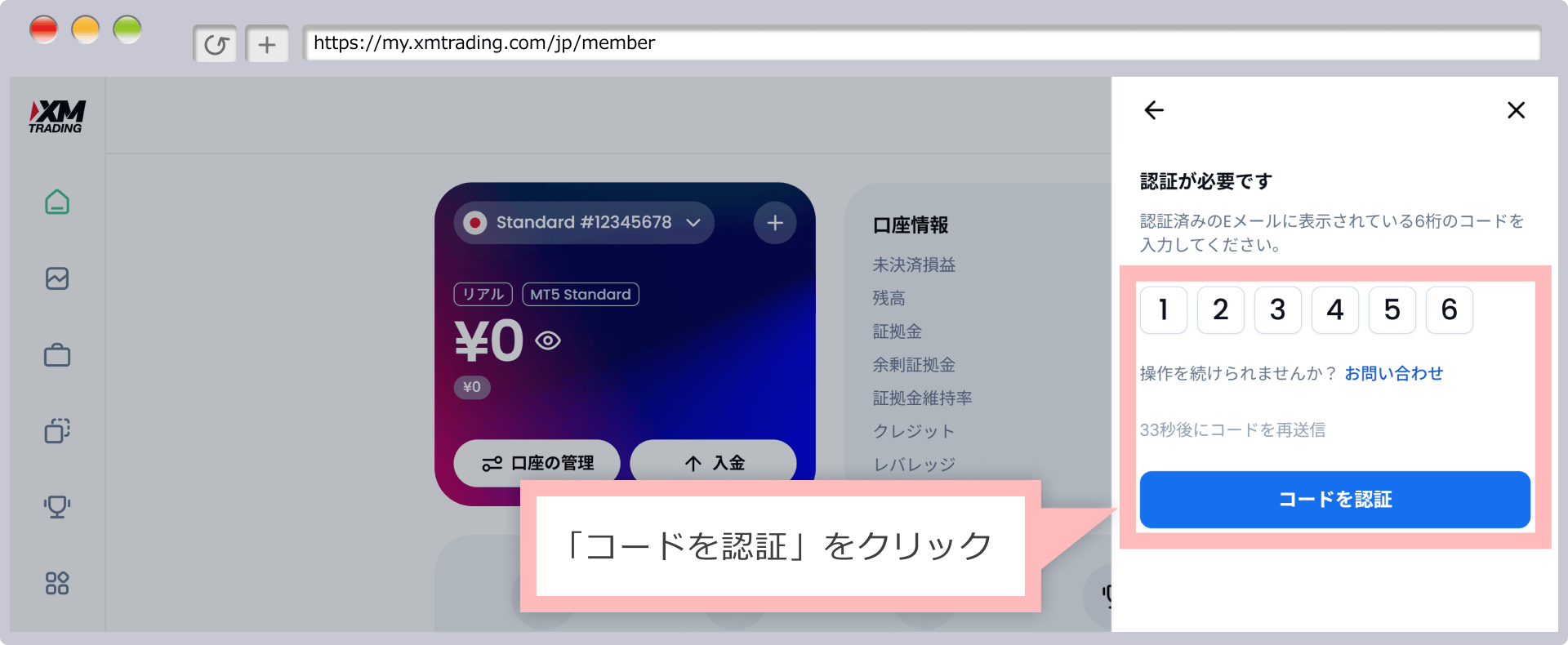Image resolution: width=1568 pixels, height=645 pixels.
Task: Click the code digit box showing 6
Action: pos(1450,310)
